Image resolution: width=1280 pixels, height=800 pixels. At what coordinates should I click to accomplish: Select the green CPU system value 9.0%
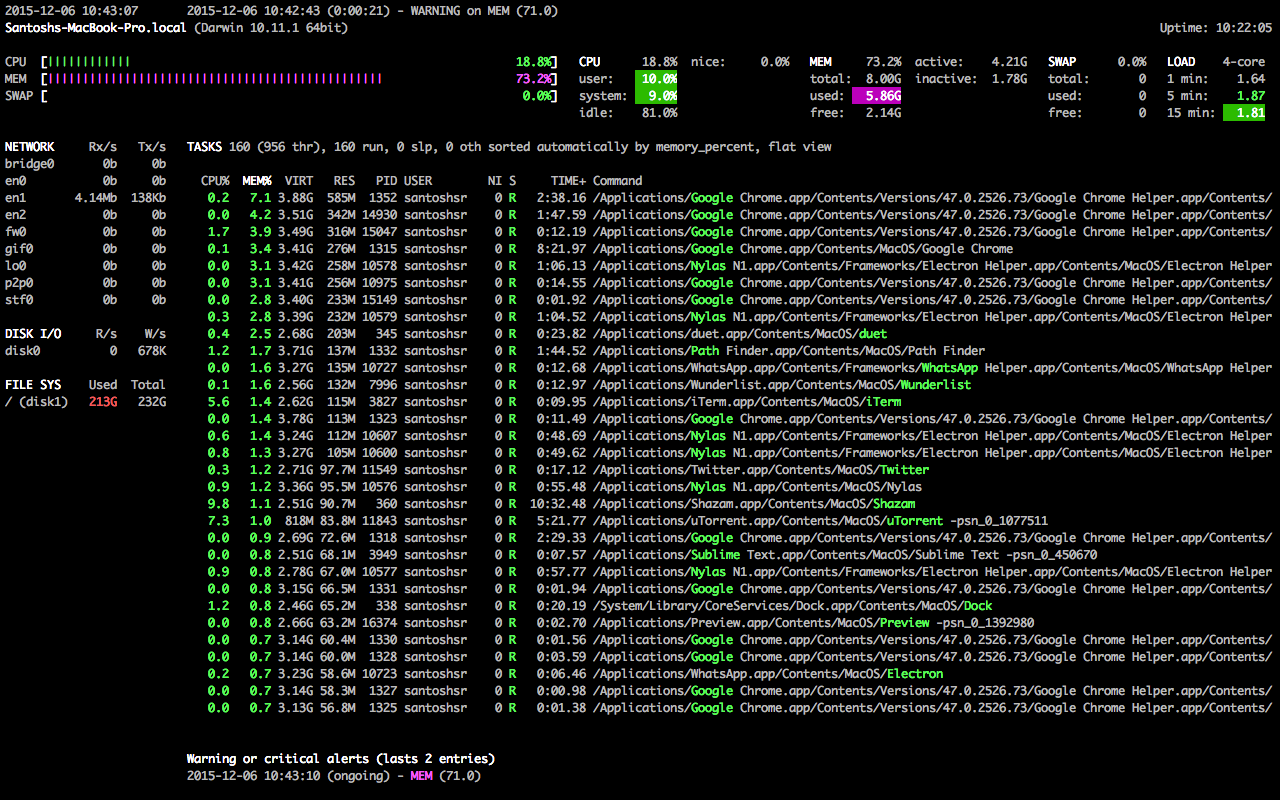point(656,96)
